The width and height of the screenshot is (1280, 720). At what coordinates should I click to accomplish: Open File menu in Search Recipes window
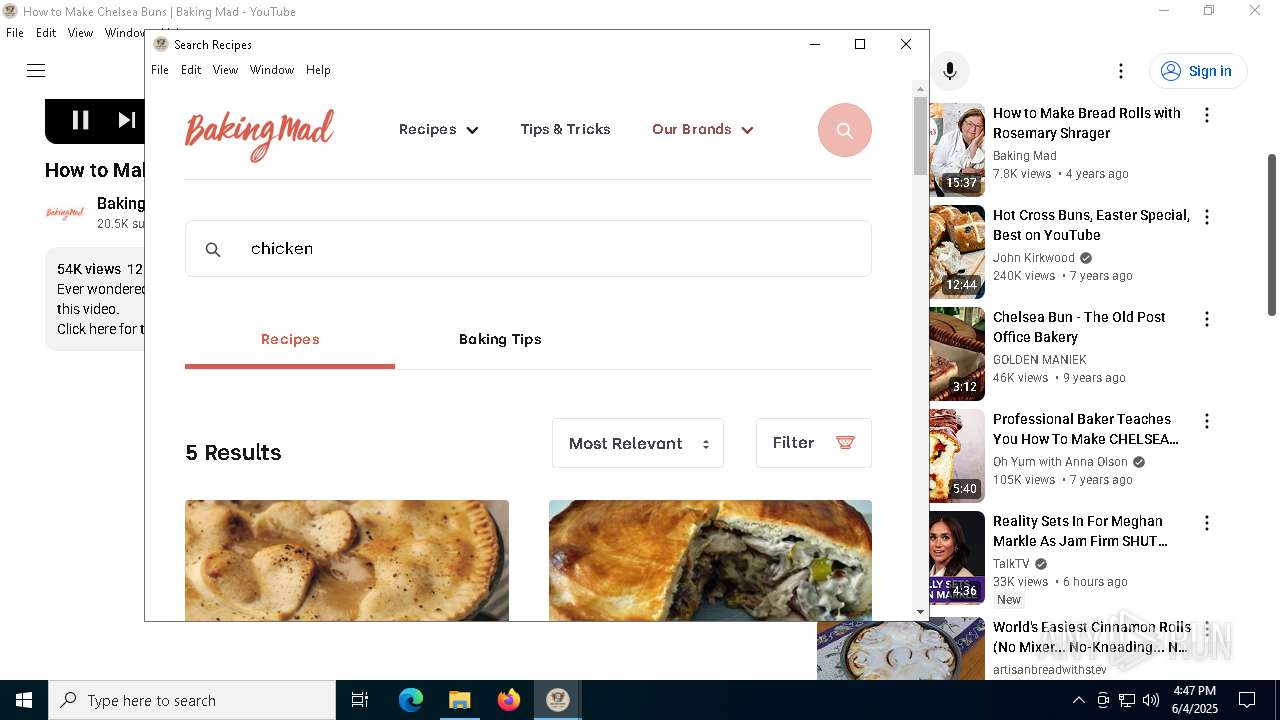(x=160, y=70)
